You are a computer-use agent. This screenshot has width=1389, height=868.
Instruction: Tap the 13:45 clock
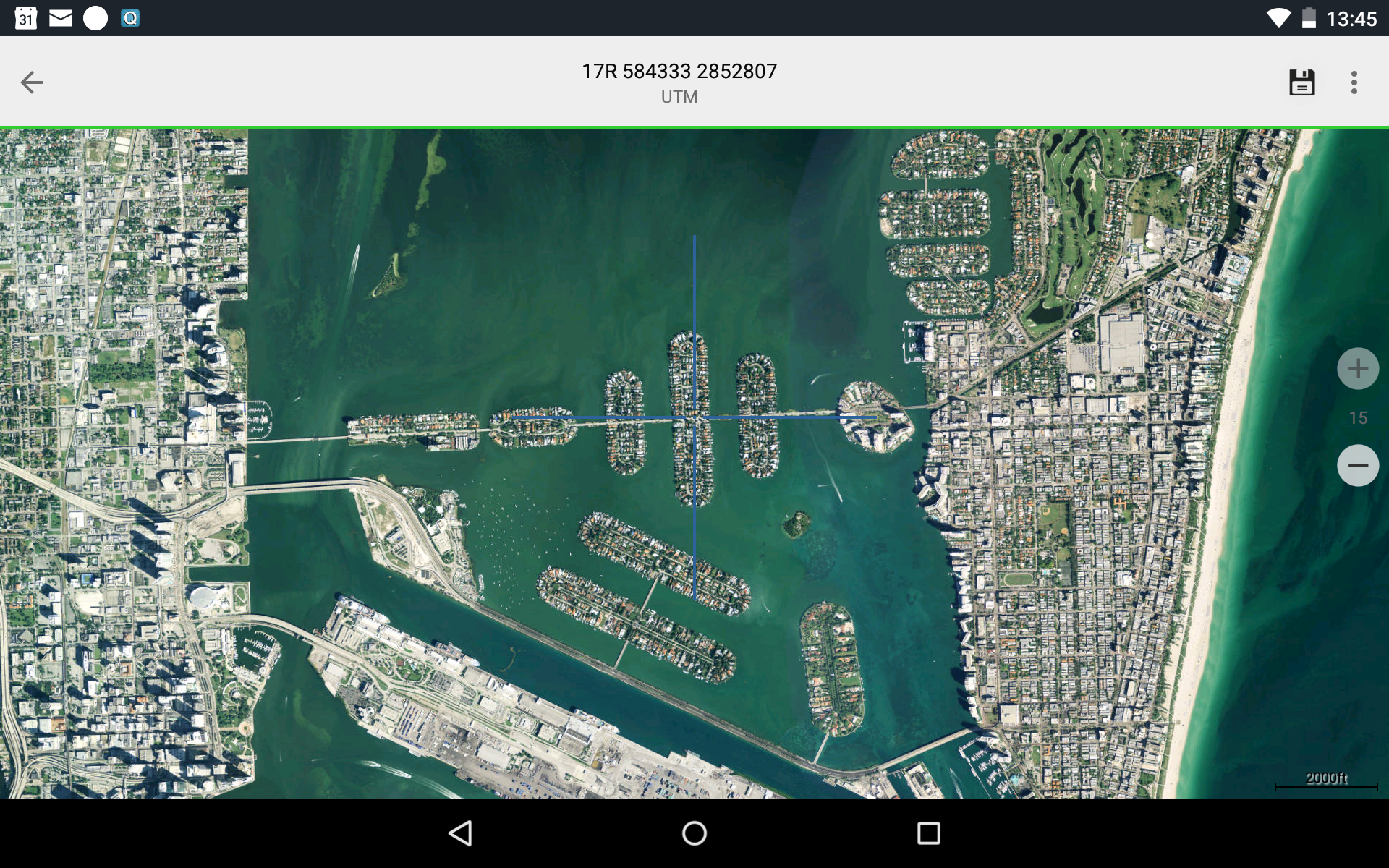pos(1351,19)
